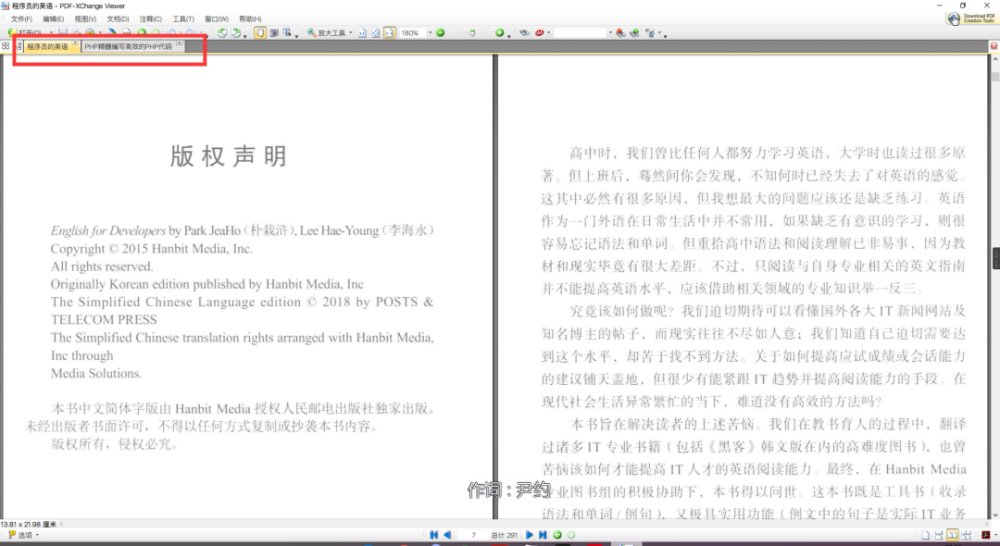
Task: Expand the red stamp tool dropdown
Action: (548, 32)
